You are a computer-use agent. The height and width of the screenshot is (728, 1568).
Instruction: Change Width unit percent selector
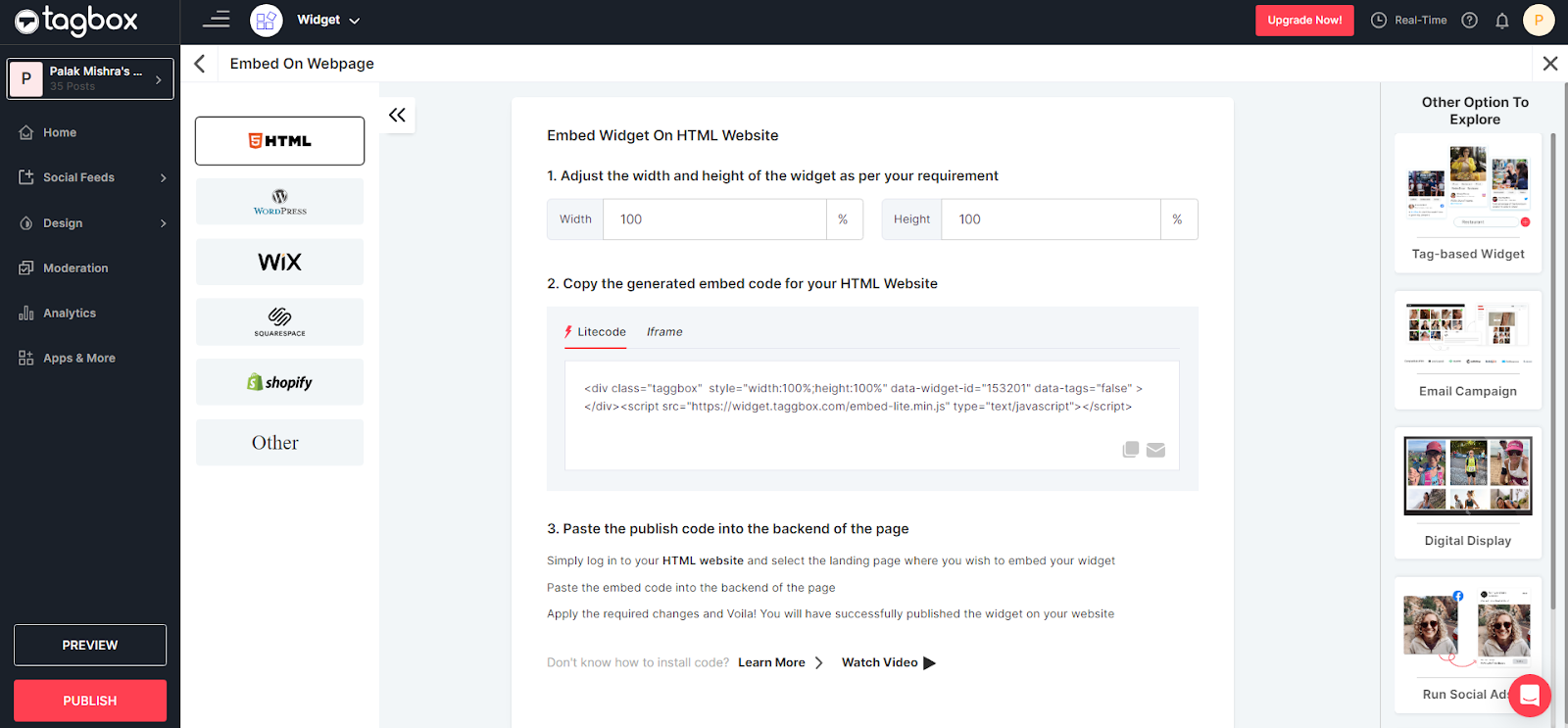(844, 219)
